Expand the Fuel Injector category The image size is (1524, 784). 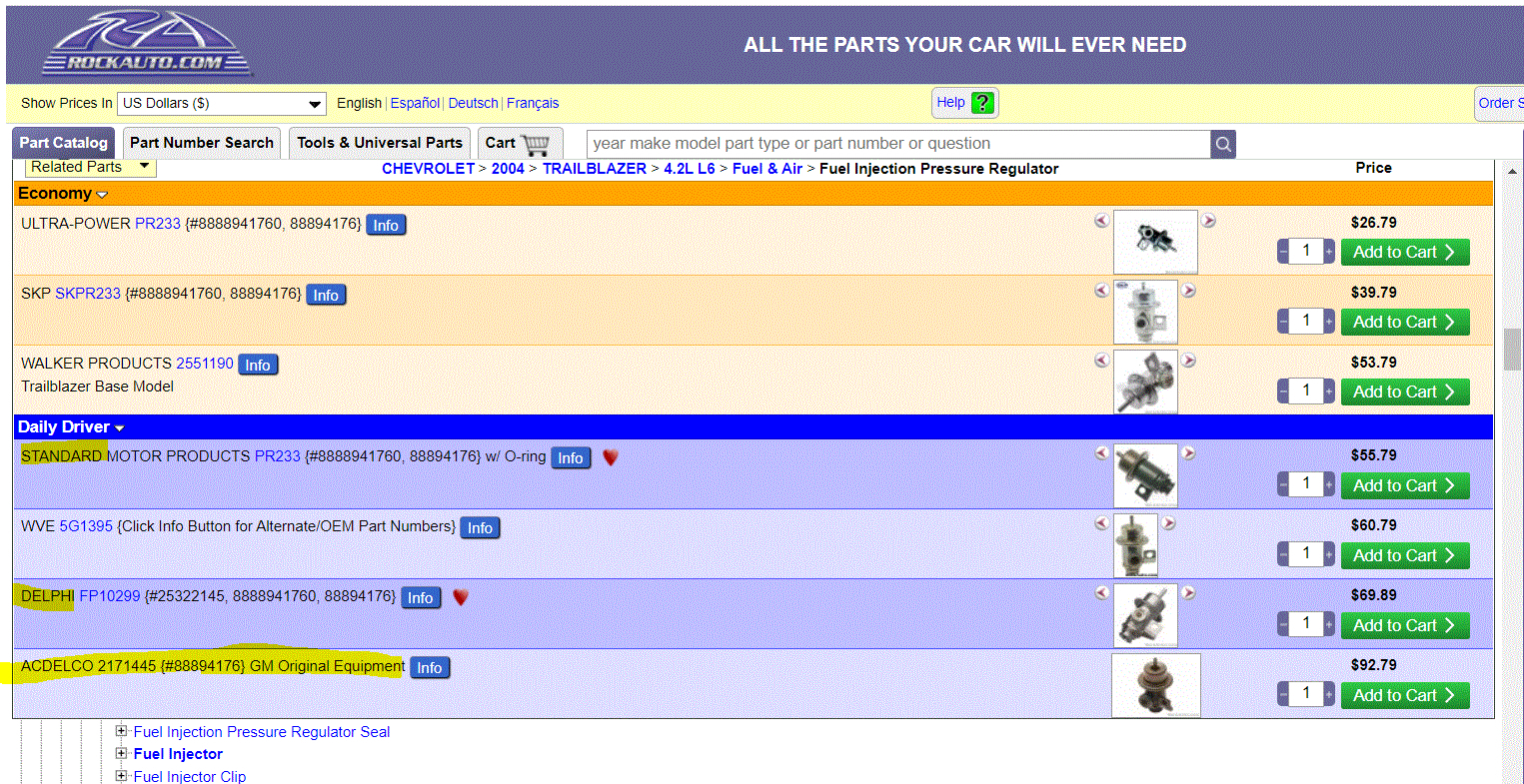pos(121,753)
